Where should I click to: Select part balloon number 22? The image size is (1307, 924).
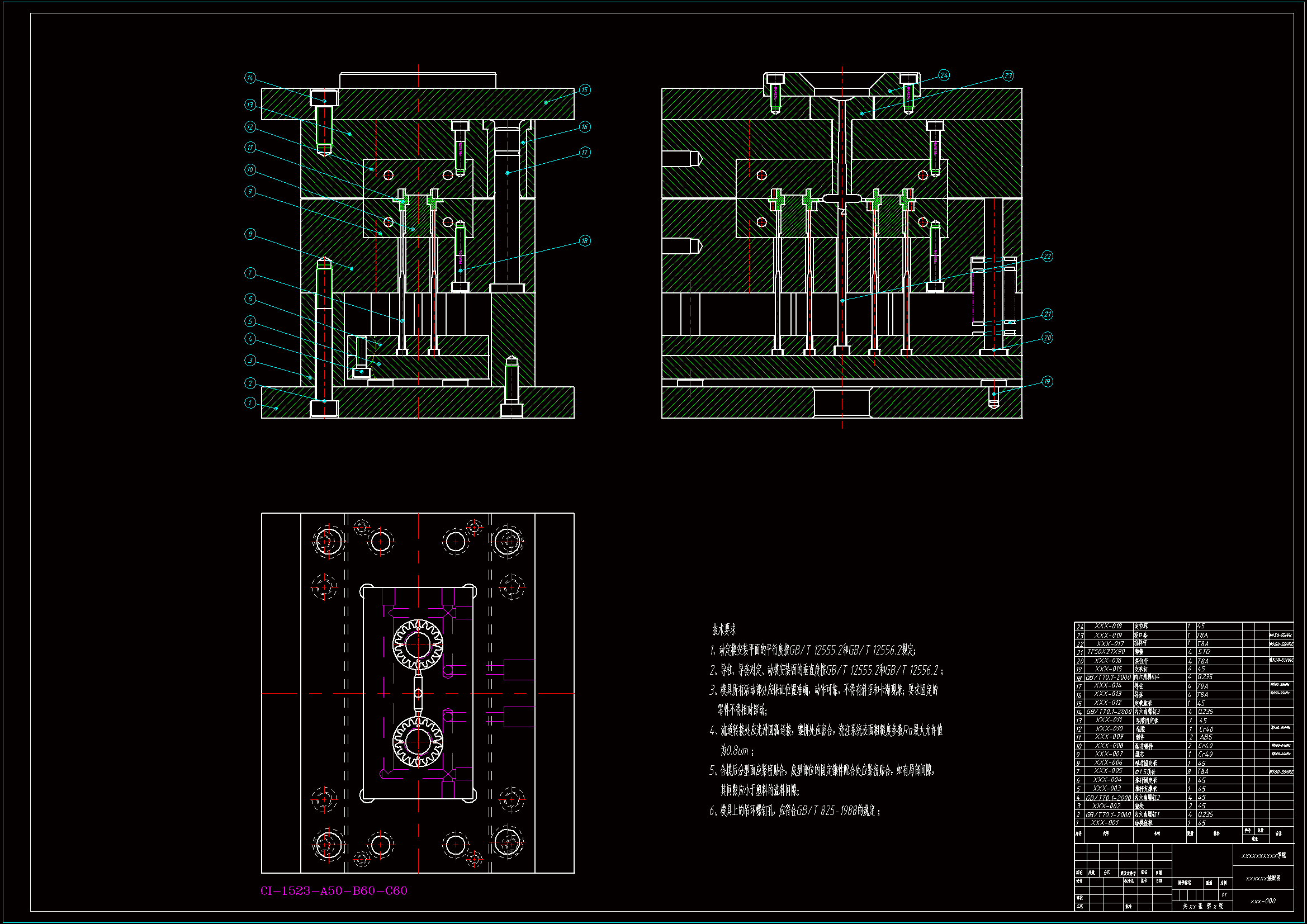coord(1048,257)
